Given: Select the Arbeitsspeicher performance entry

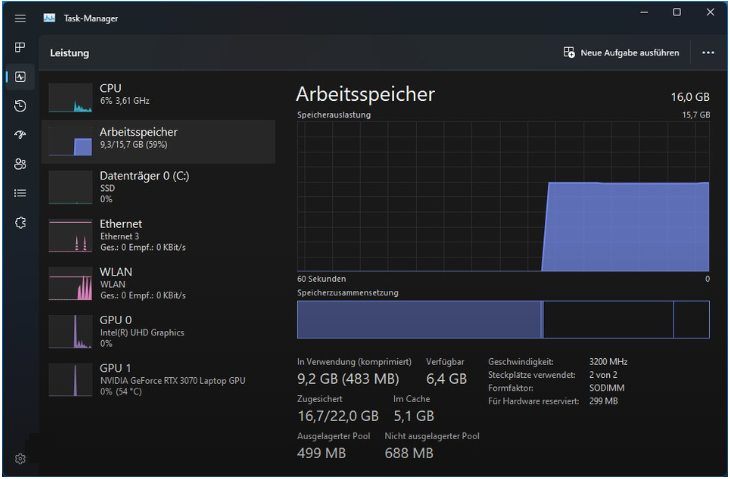Looking at the screenshot, I should point(158,142).
